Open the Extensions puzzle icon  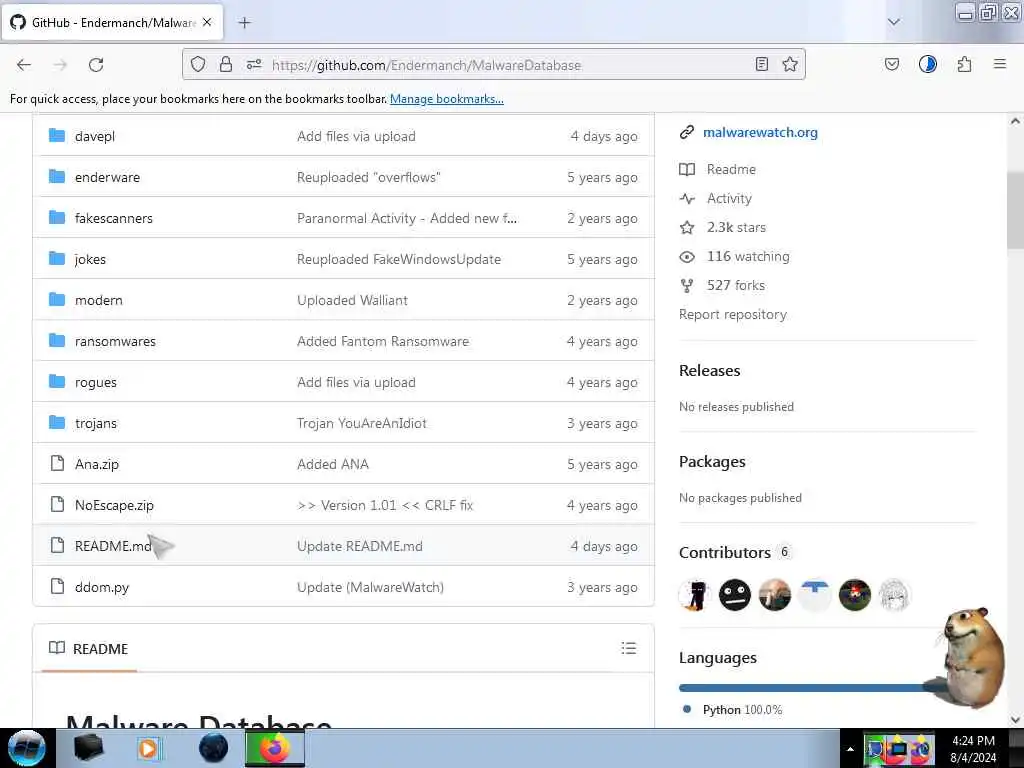coord(965,64)
